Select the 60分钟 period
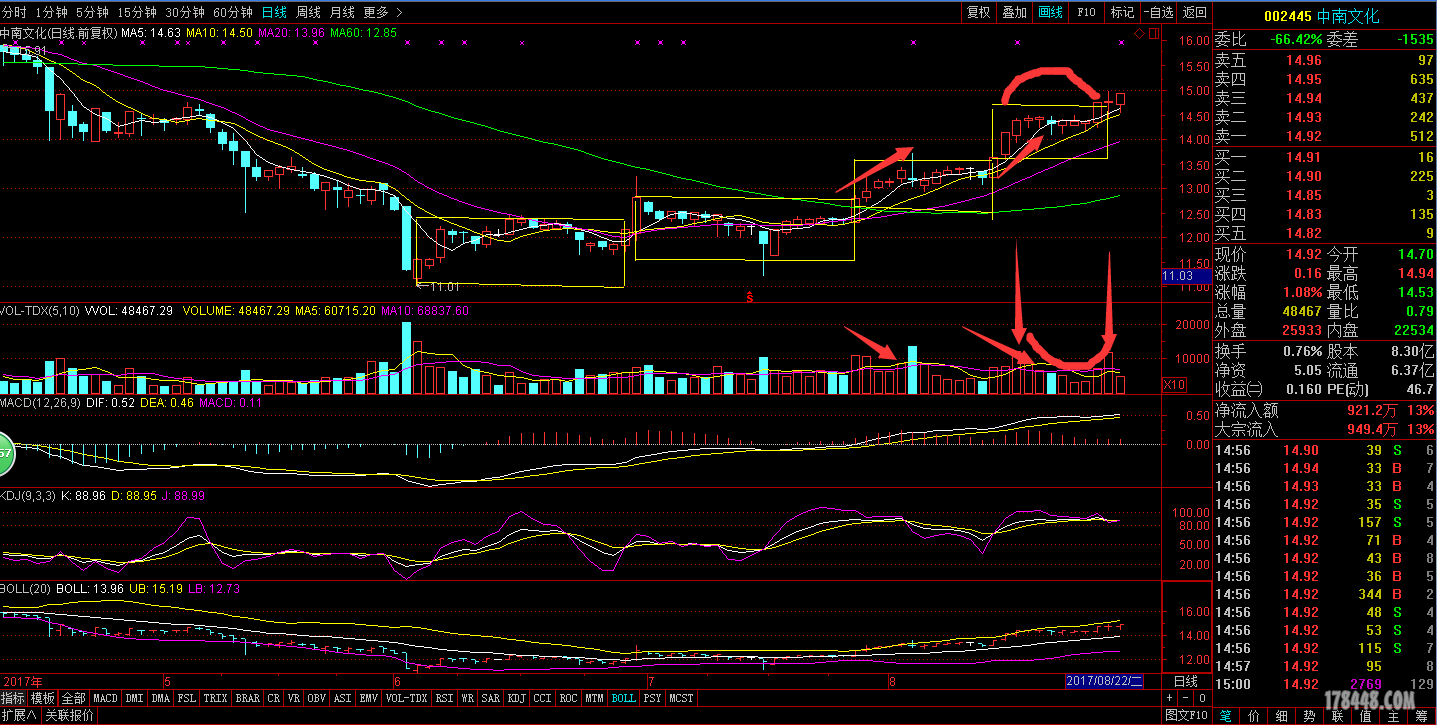Screen dimensions: 1437x725 coord(233,12)
